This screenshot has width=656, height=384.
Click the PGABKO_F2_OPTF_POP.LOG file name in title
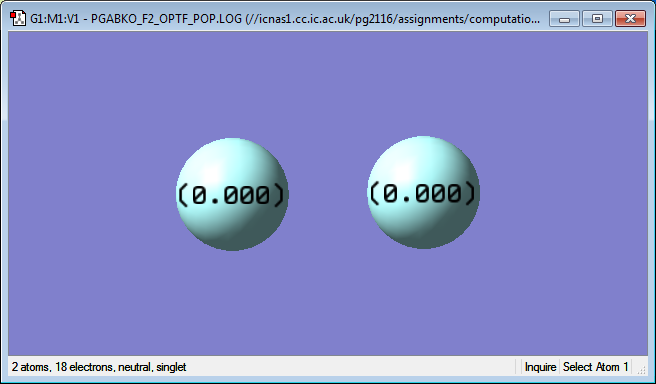point(167,19)
